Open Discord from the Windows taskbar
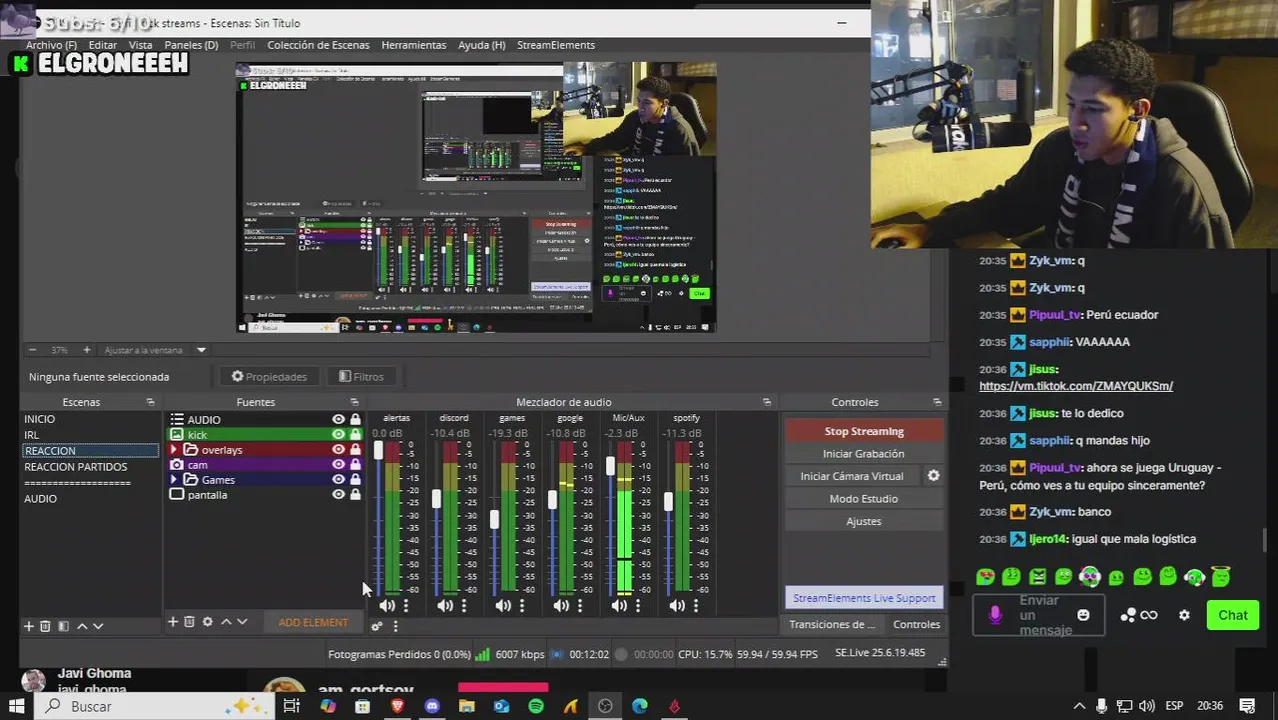The width and height of the screenshot is (1278, 720). point(432,706)
